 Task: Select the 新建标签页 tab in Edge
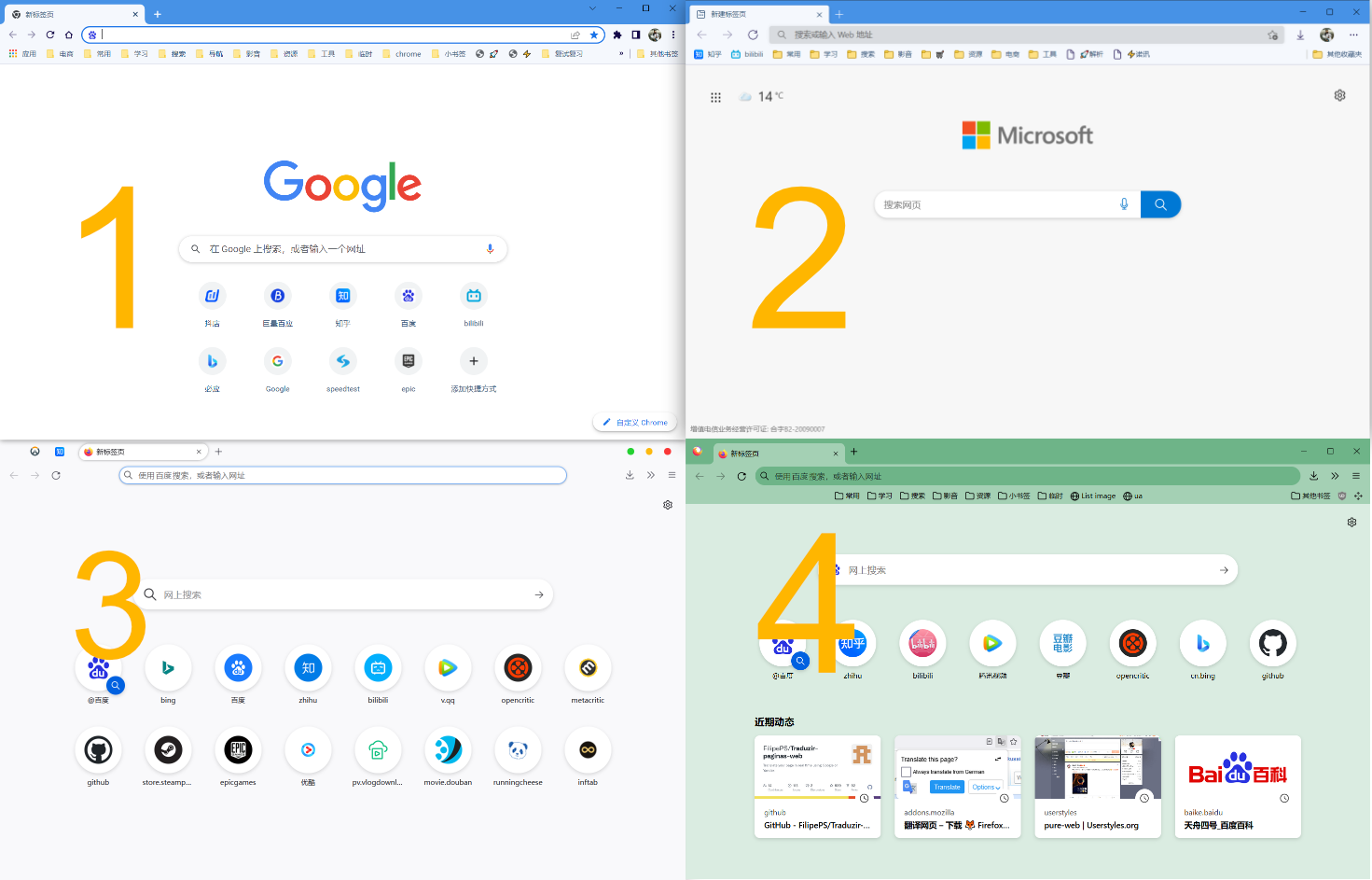coord(759,15)
